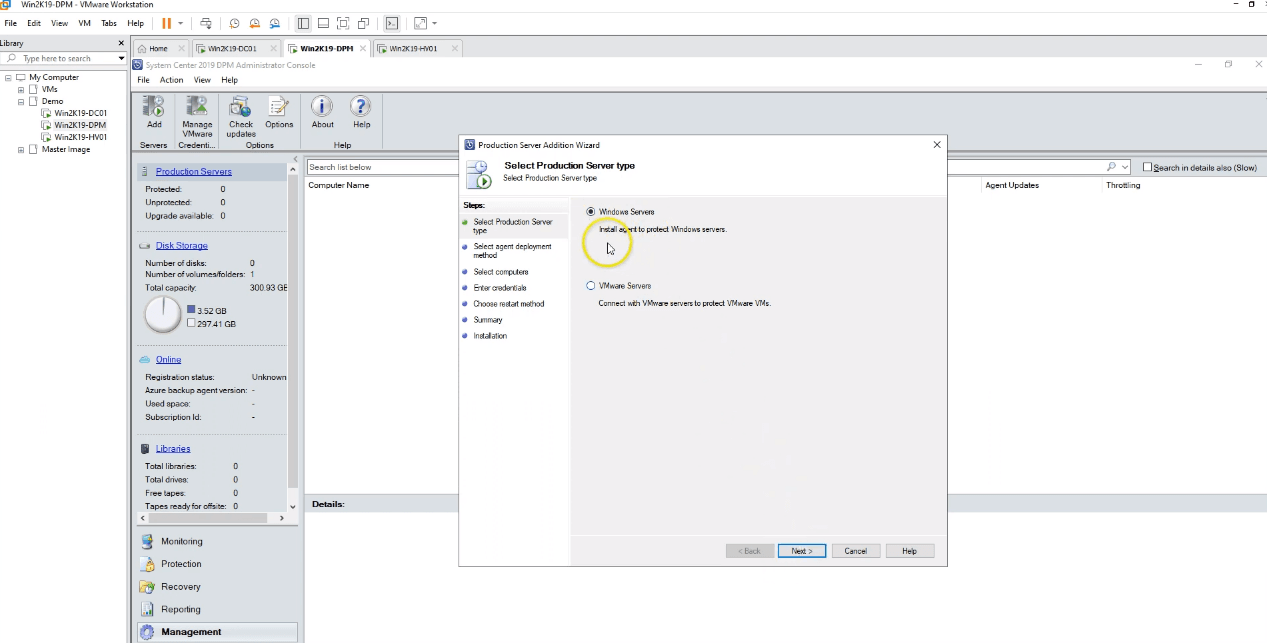
Task: Open the pause button dropdown arrow
Action: 181,23
